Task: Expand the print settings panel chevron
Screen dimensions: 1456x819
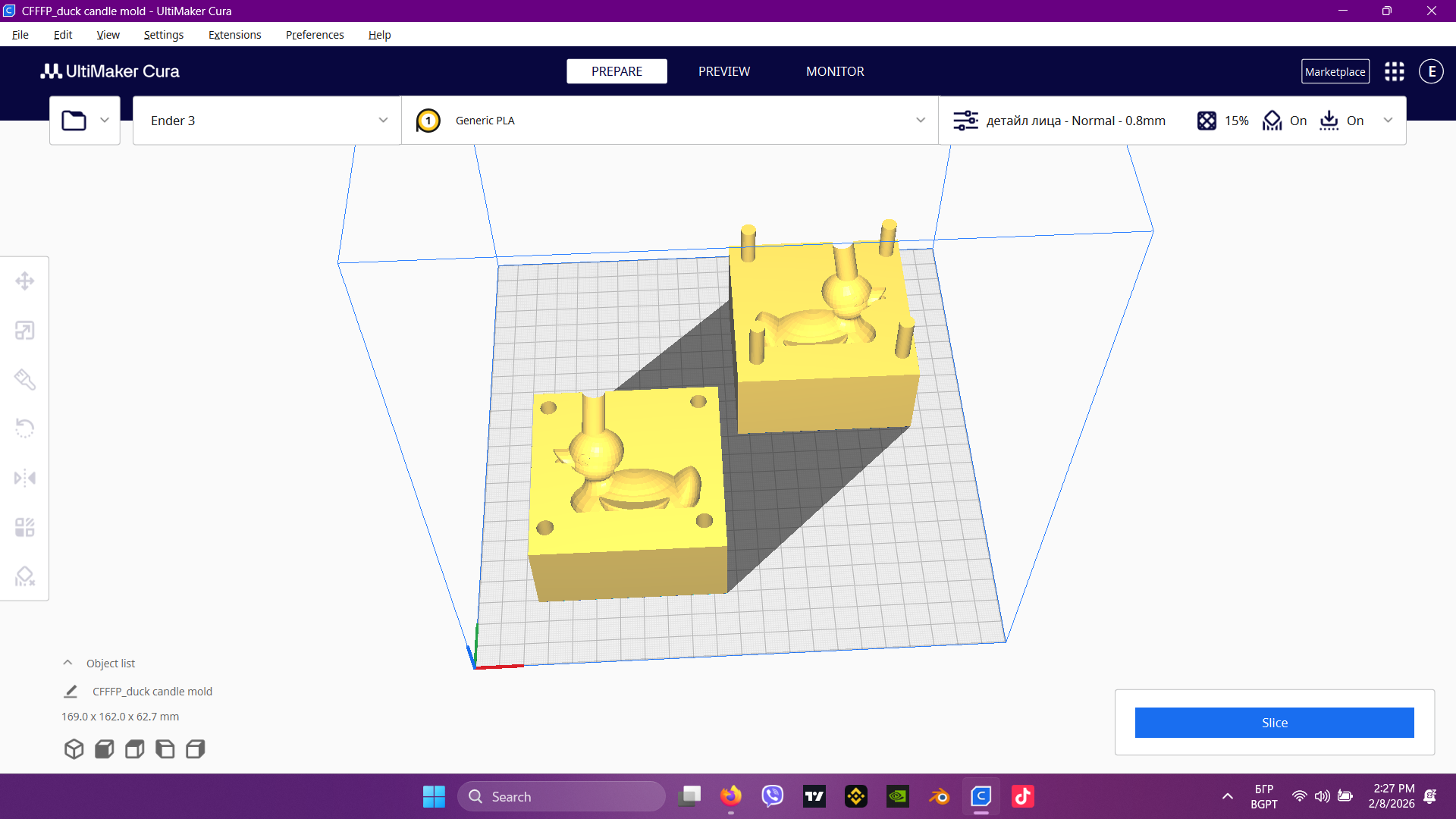Action: [1388, 121]
